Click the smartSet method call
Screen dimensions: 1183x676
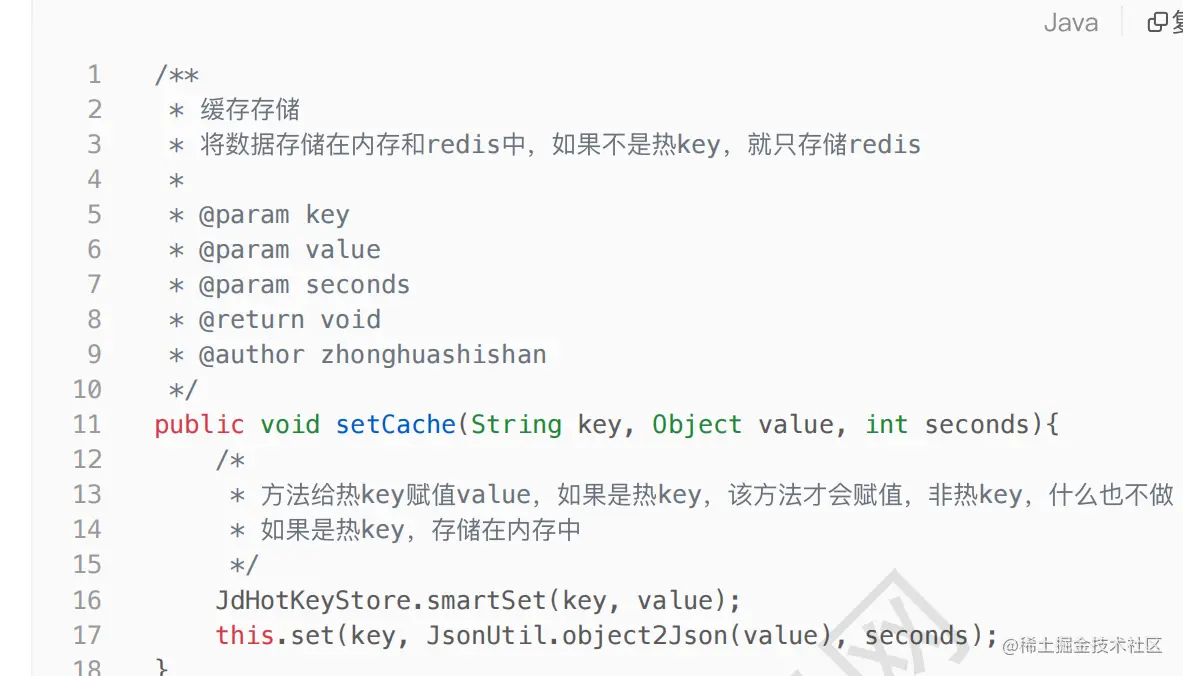coord(486,600)
